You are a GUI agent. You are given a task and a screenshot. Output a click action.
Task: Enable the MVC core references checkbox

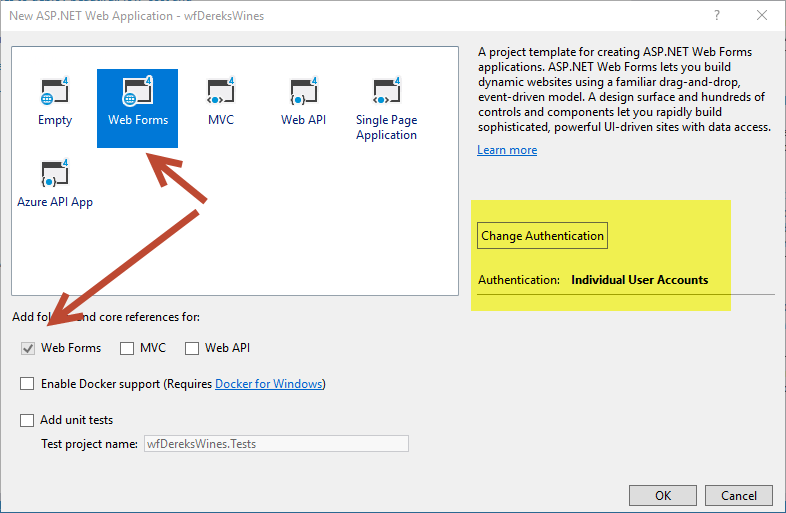pos(127,348)
